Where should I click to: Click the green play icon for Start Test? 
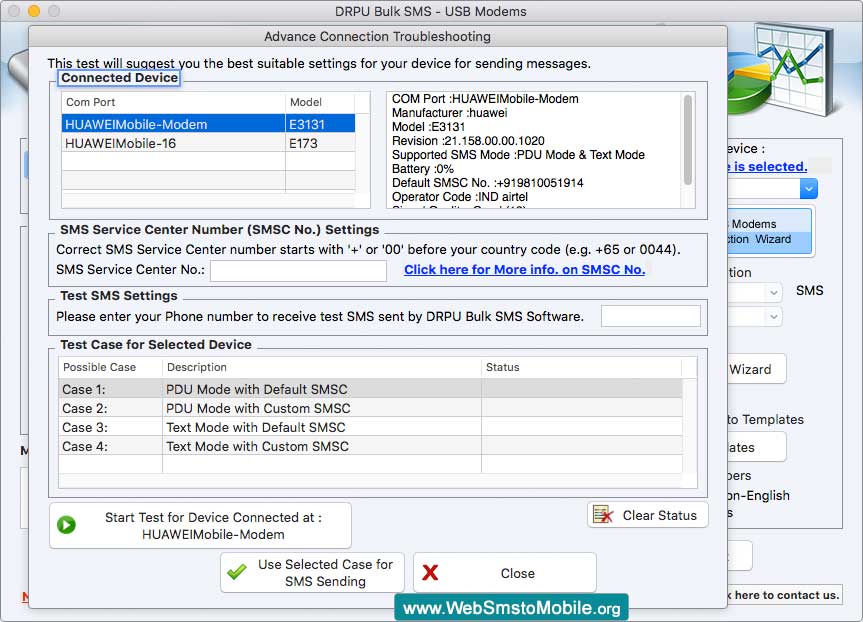tap(67, 525)
